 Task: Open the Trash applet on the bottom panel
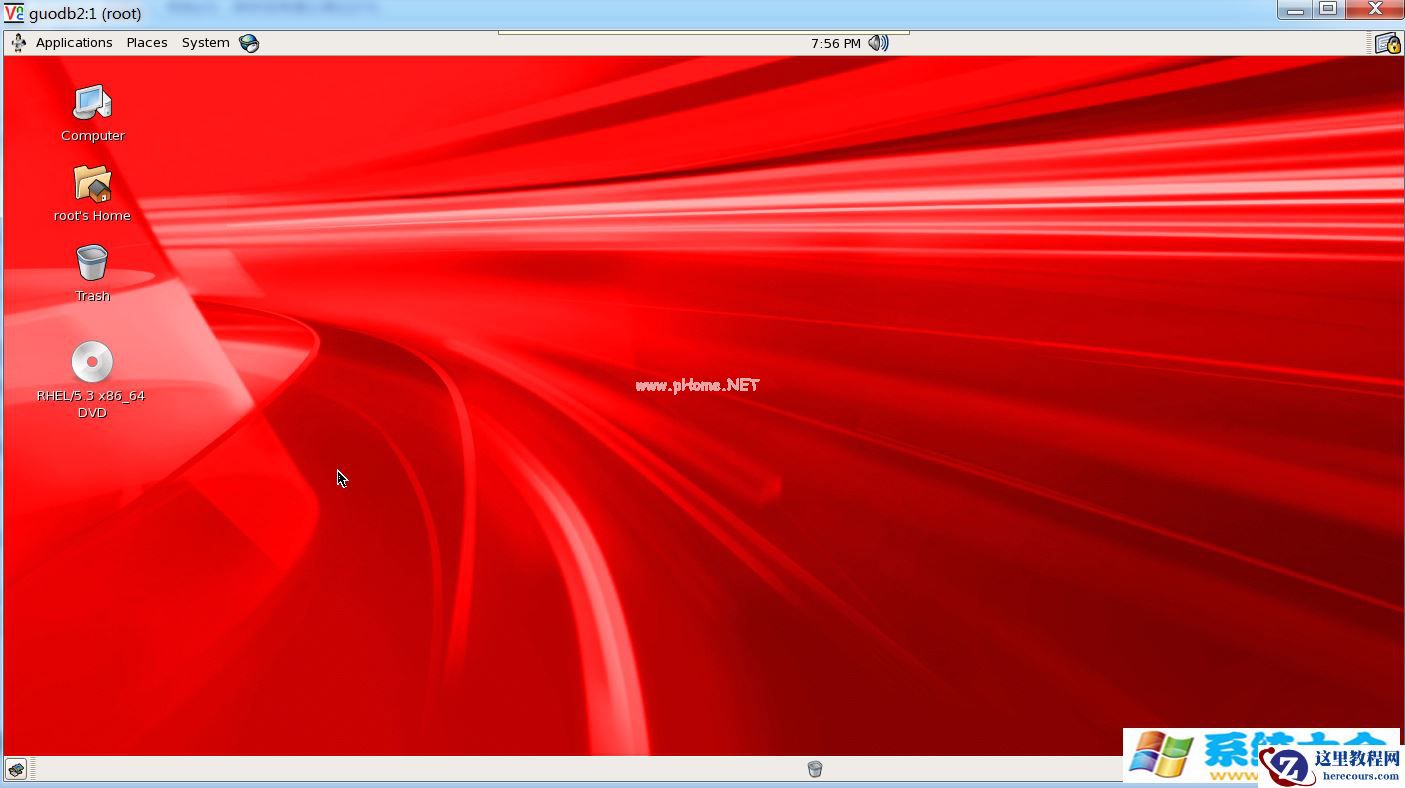814,768
